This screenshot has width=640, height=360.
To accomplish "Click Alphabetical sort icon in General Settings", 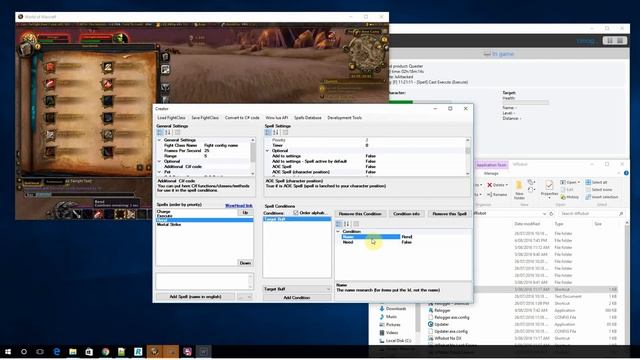I will pyautogui.click(x=168, y=133).
